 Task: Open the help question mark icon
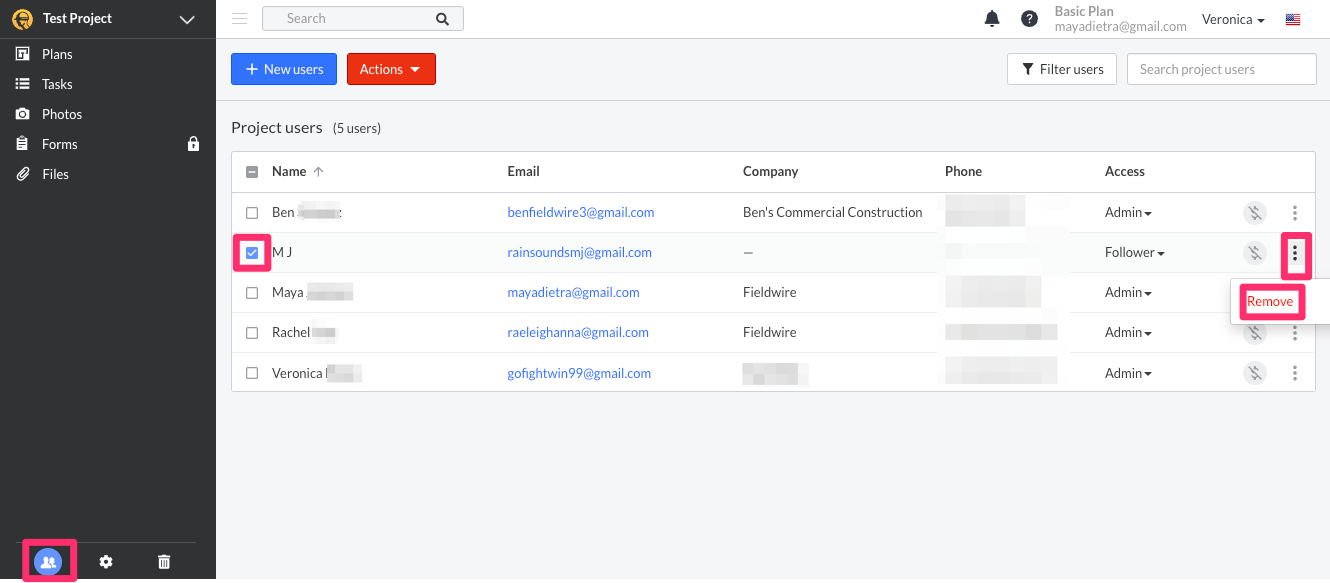(1029, 18)
